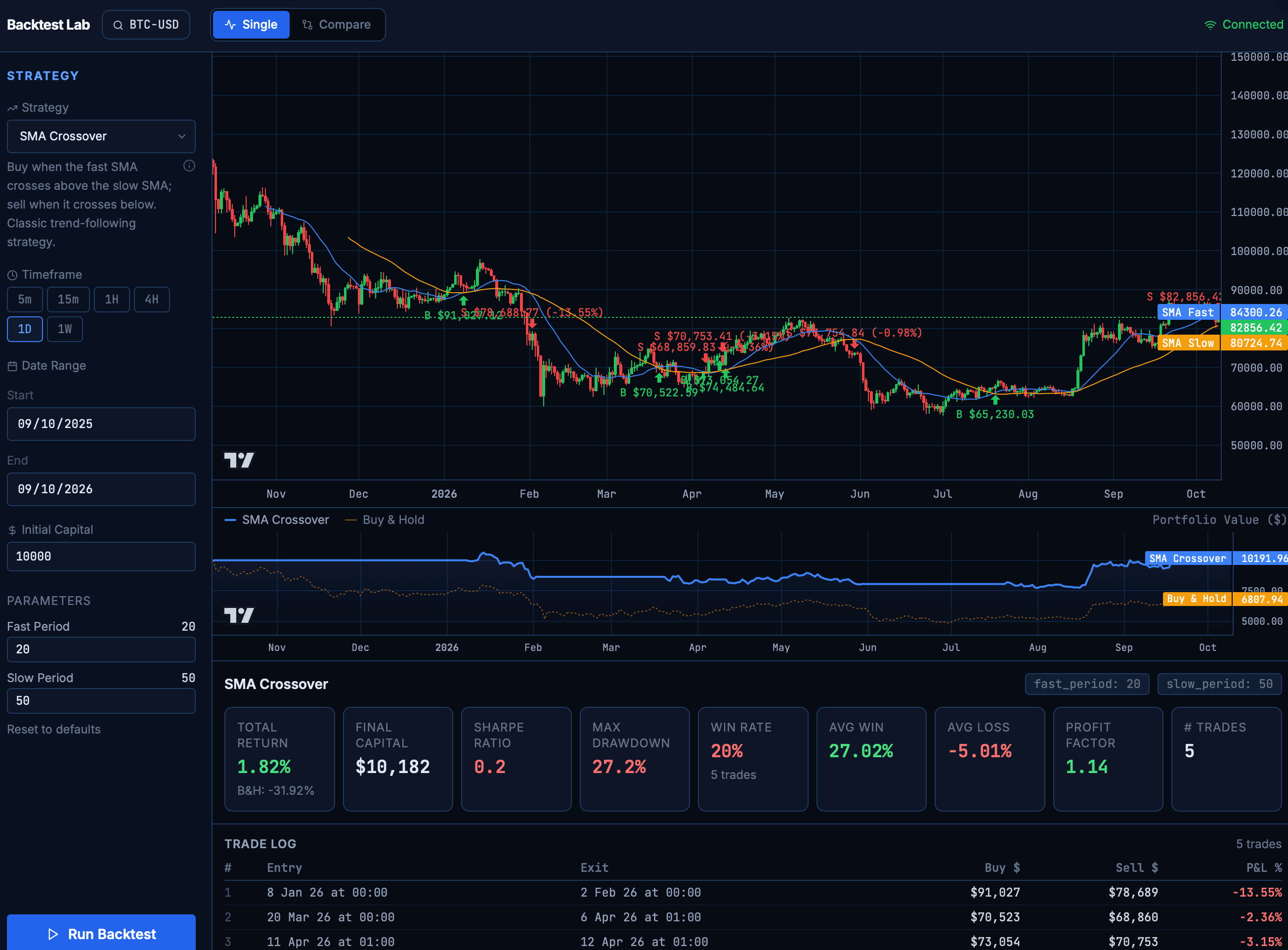The width and height of the screenshot is (1288, 950).
Task: Click Reset to defaults link
Action: [53, 729]
